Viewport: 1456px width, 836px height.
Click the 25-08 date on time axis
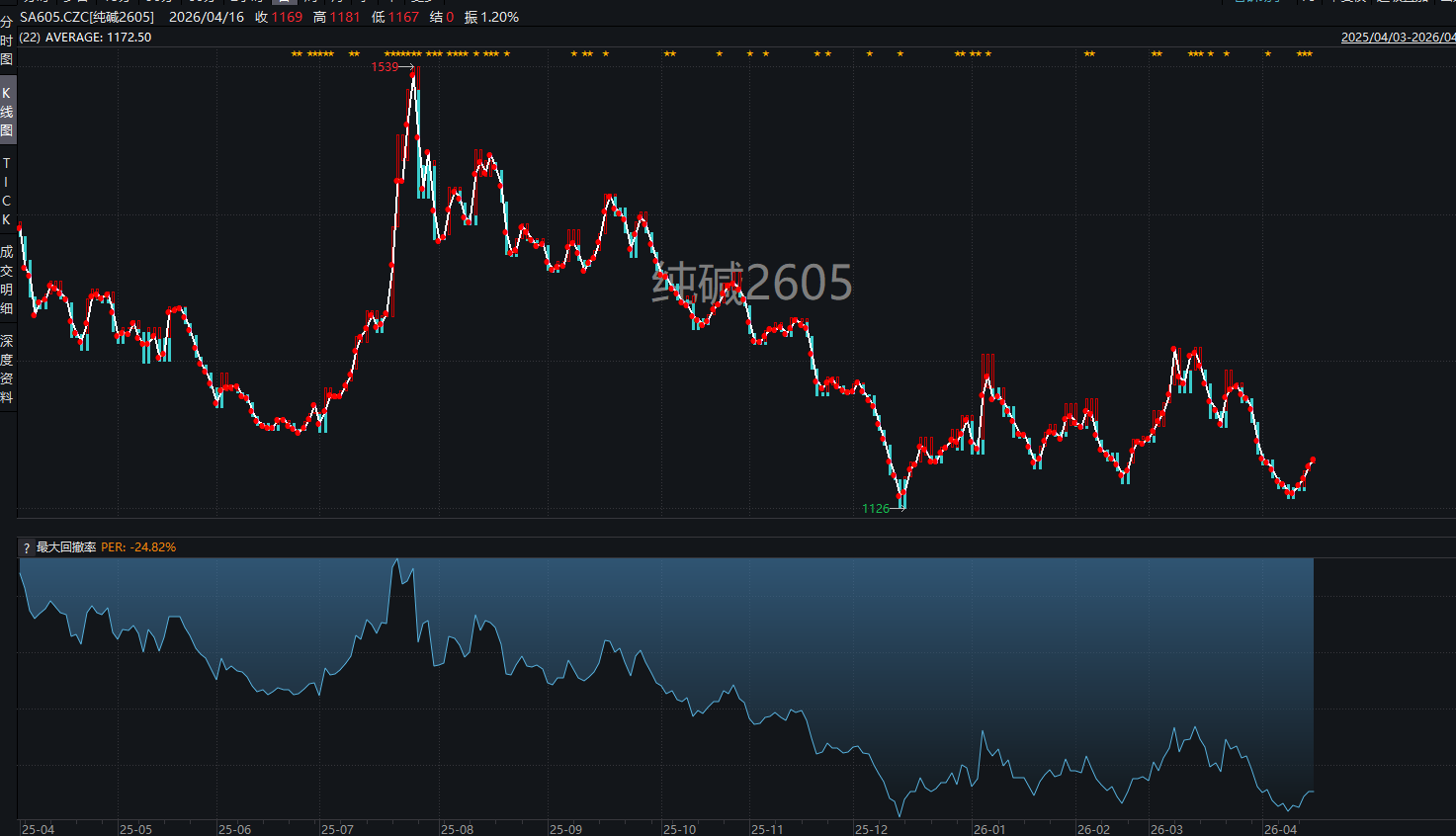click(x=457, y=829)
